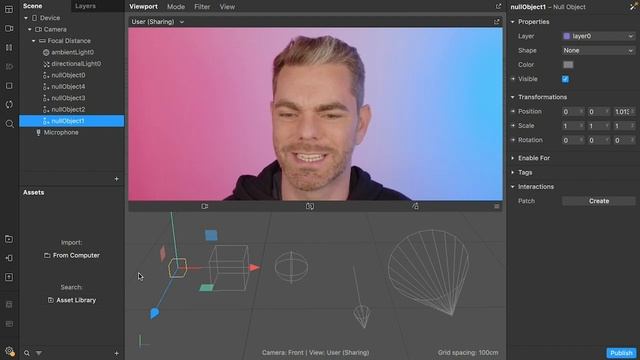This screenshot has height=360, width=640.
Task: Collapse the Transformations section
Action: coord(513,97)
